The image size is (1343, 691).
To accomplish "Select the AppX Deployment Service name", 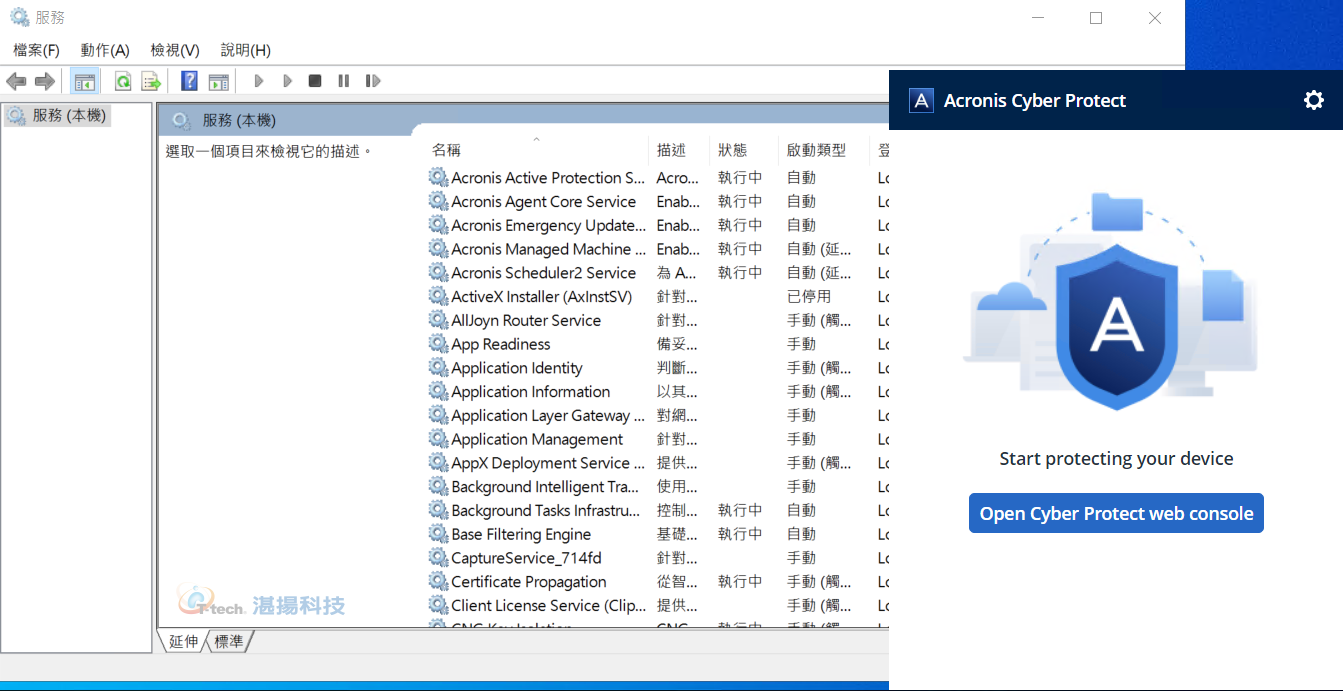I will click(x=548, y=463).
